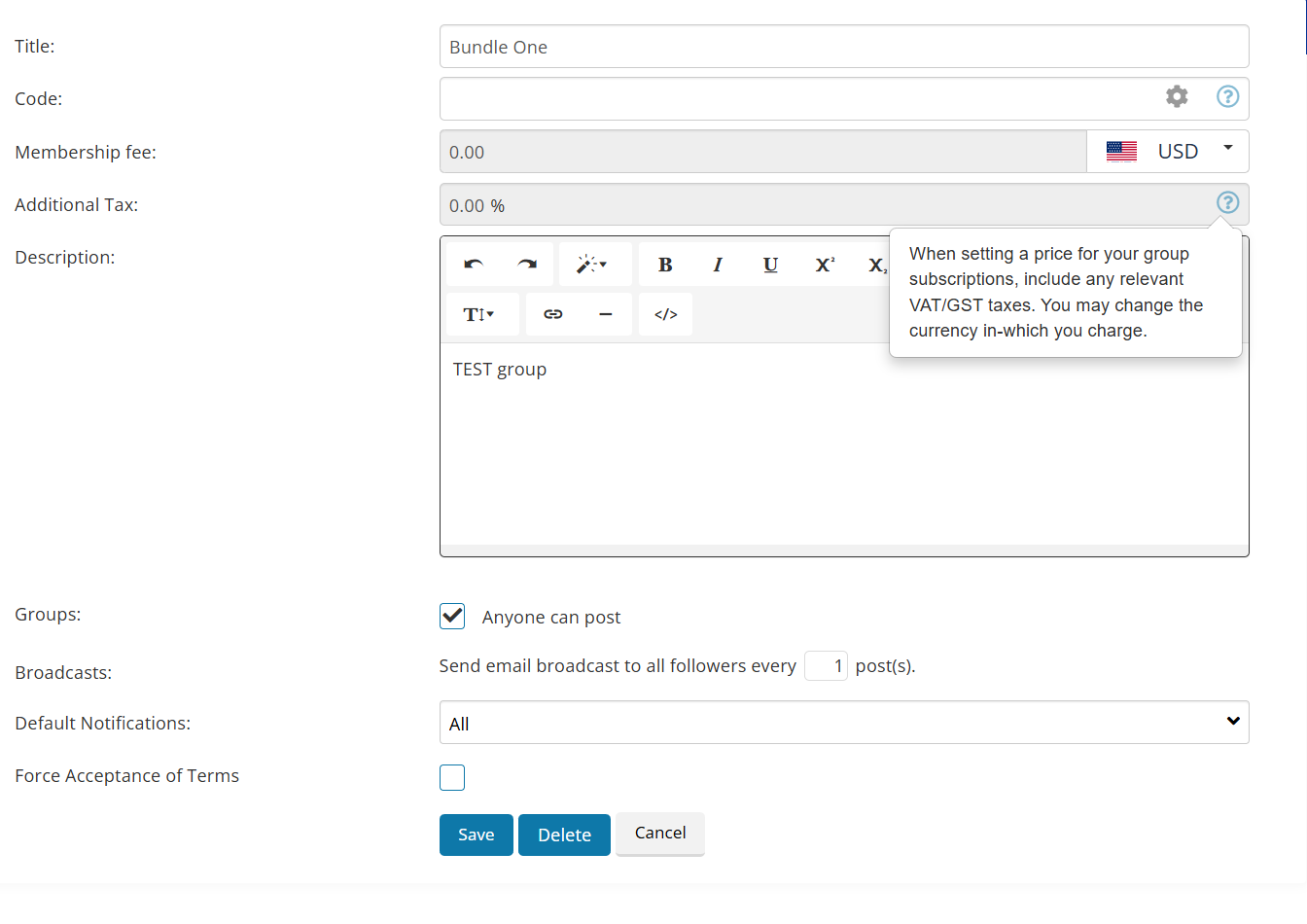Click the Delete button
This screenshot has width=1307, height=924.
tap(564, 835)
